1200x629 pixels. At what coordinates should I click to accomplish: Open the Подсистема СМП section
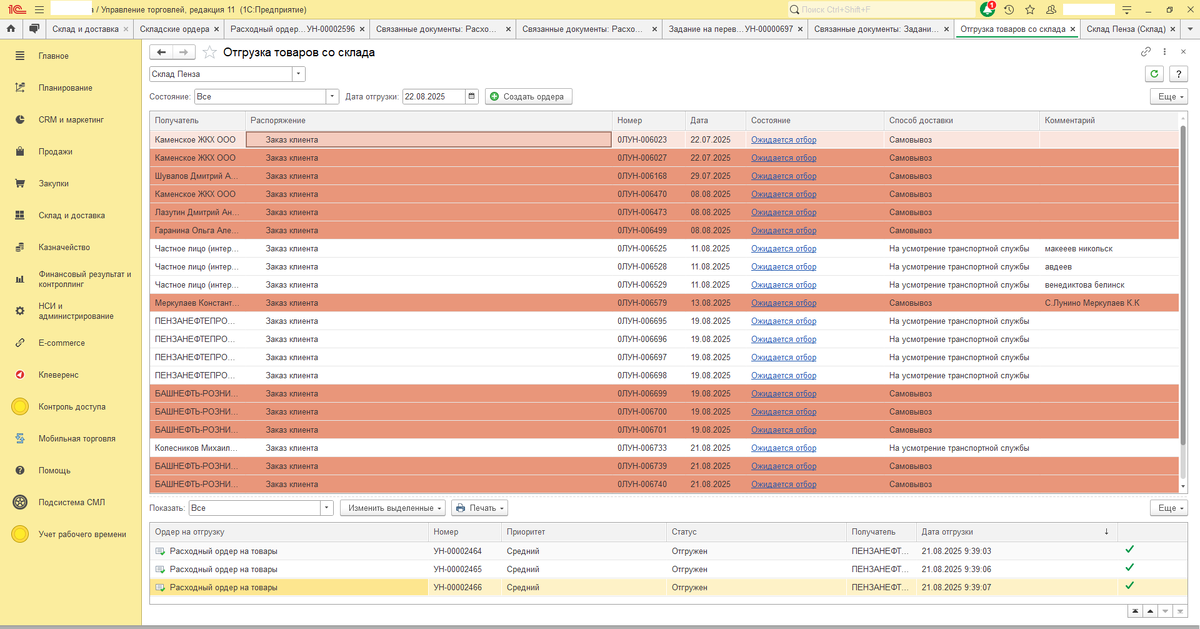tap(70, 502)
